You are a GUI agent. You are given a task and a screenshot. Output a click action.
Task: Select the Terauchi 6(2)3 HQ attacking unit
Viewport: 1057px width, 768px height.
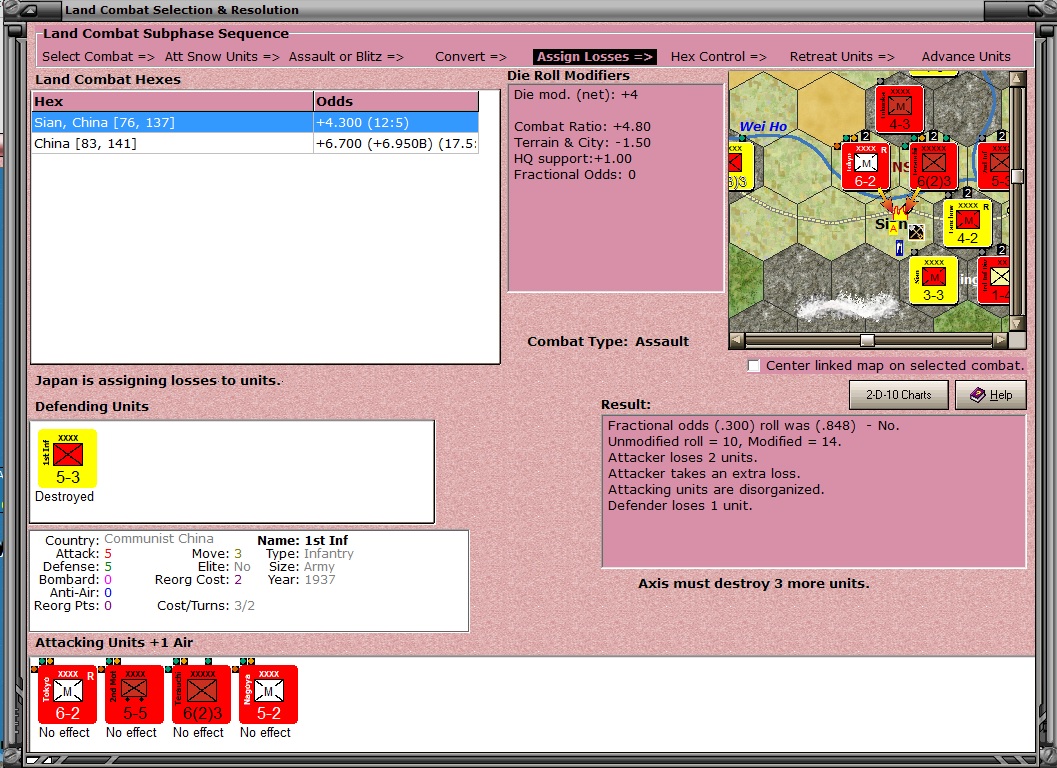coord(202,695)
